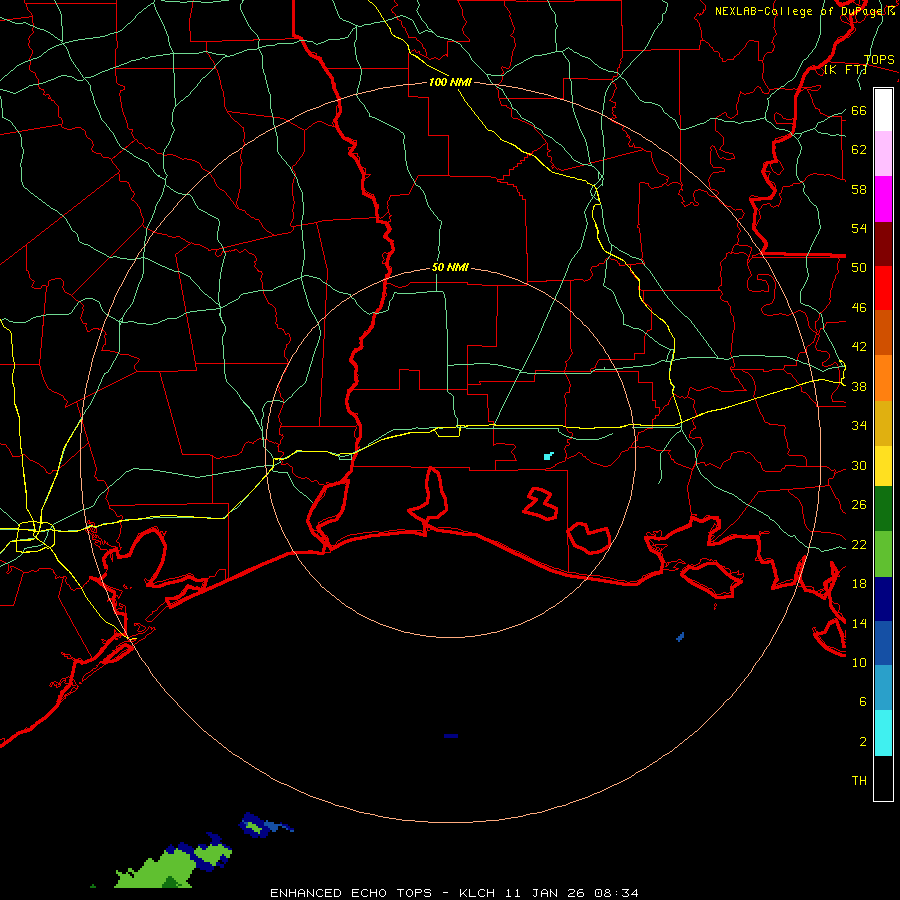Select the mustard gold legend swatch

[883, 423]
